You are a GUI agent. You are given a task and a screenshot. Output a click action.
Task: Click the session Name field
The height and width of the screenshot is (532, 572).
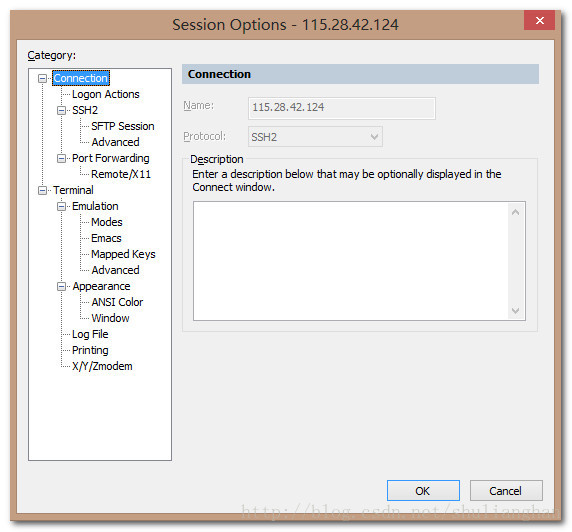tap(342, 108)
